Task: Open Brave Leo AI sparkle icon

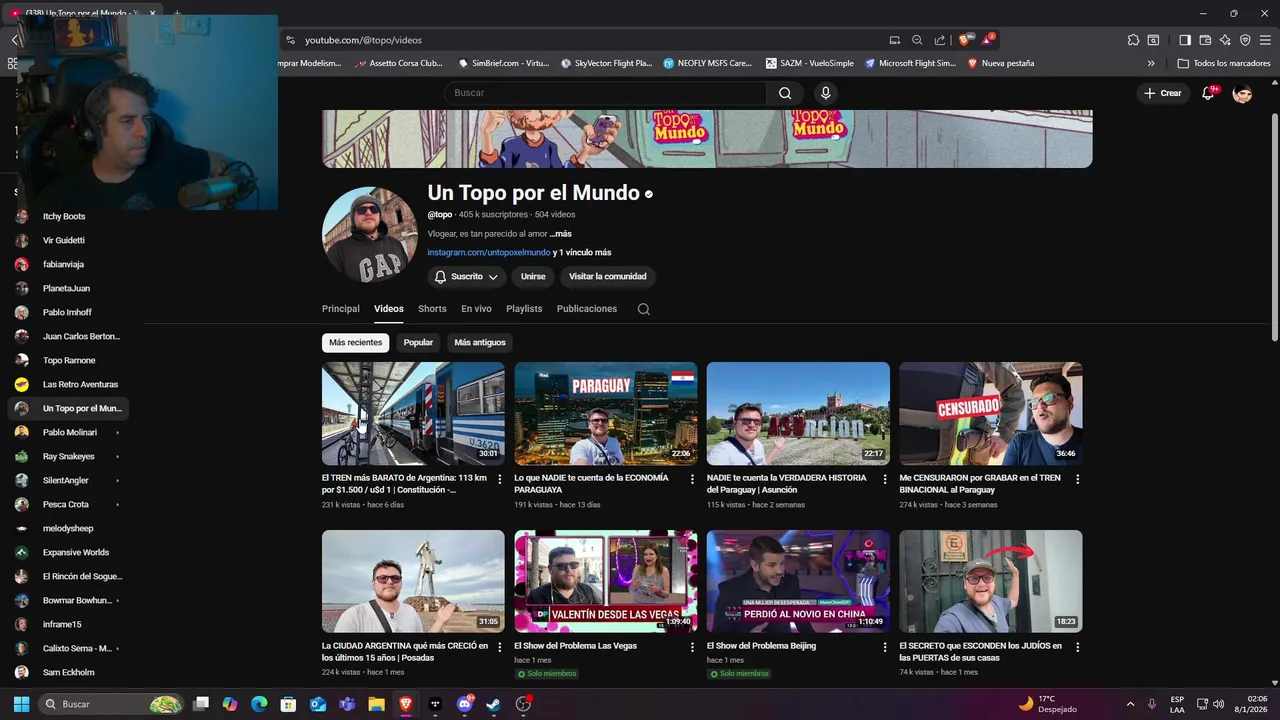Action: (x=1225, y=40)
